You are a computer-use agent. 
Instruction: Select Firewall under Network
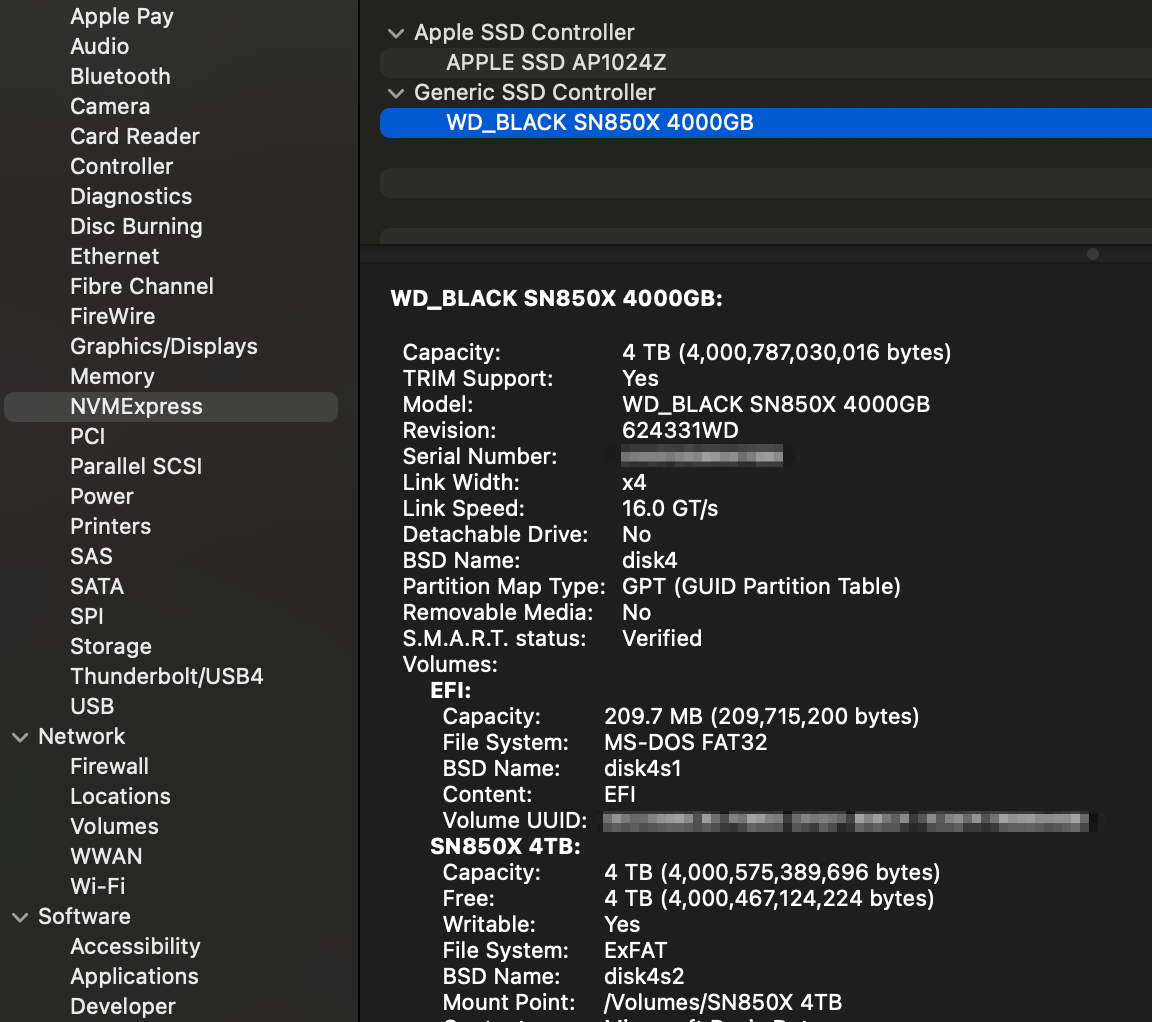pyautogui.click(x=109, y=767)
